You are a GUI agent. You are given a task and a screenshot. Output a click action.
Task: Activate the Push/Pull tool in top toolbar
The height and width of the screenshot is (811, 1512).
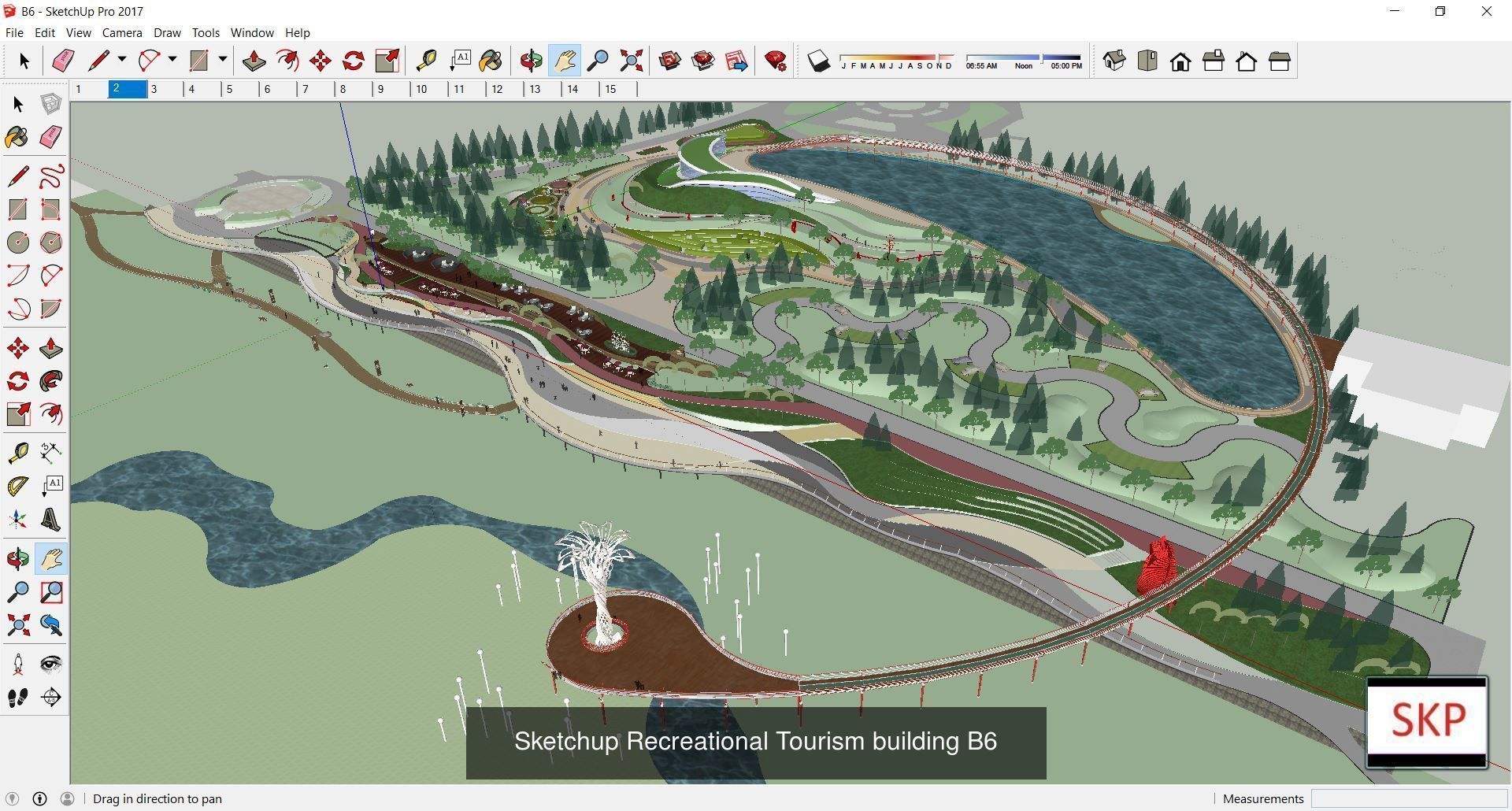[x=254, y=61]
